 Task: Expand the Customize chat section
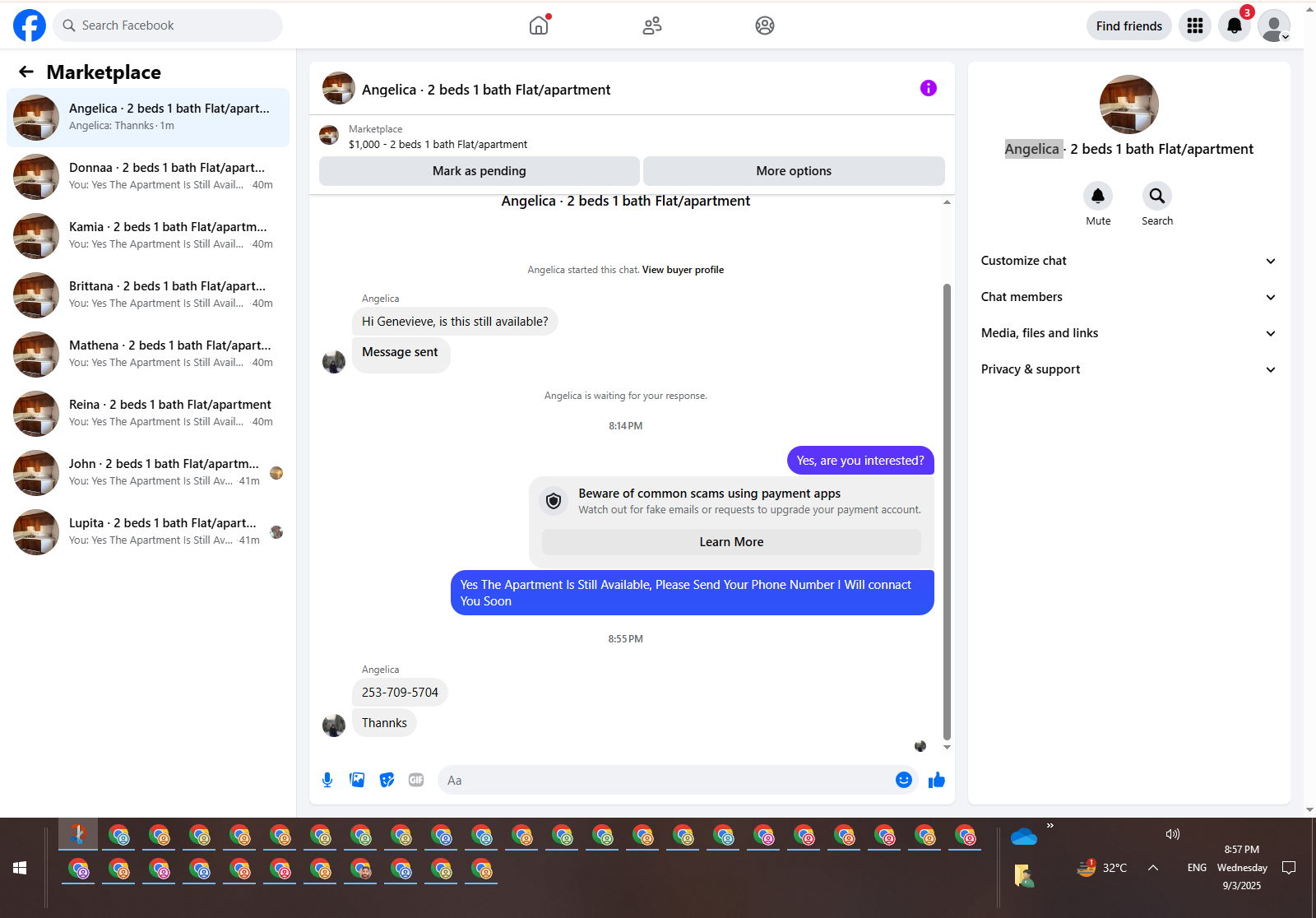[1128, 261]
